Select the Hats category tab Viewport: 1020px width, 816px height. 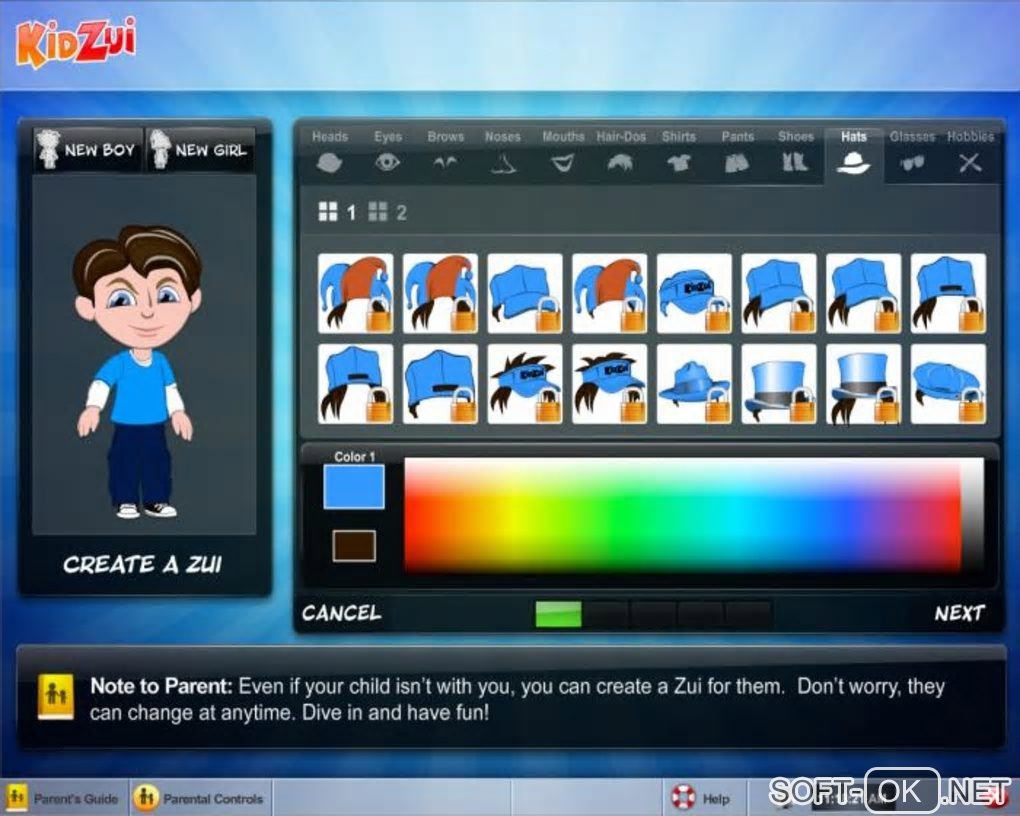[x=853, y=155]
